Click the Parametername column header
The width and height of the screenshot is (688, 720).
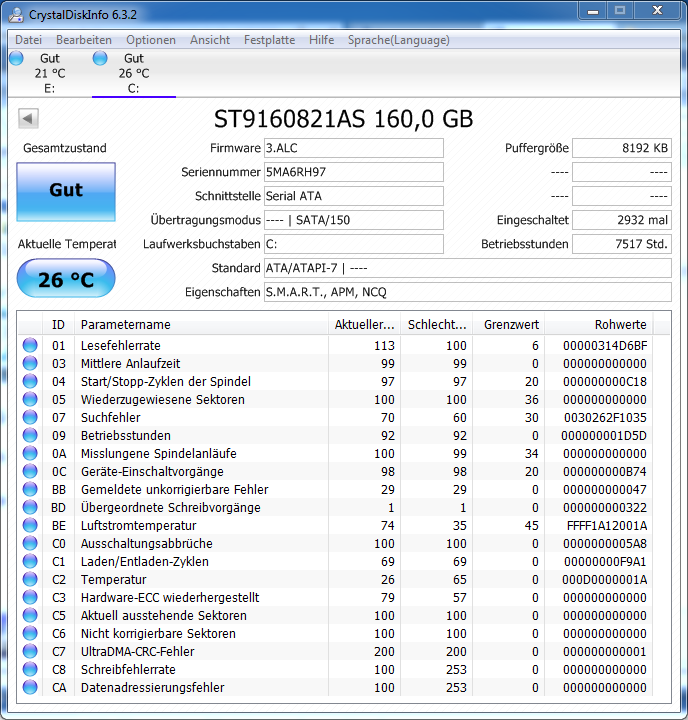pos(201,325)
